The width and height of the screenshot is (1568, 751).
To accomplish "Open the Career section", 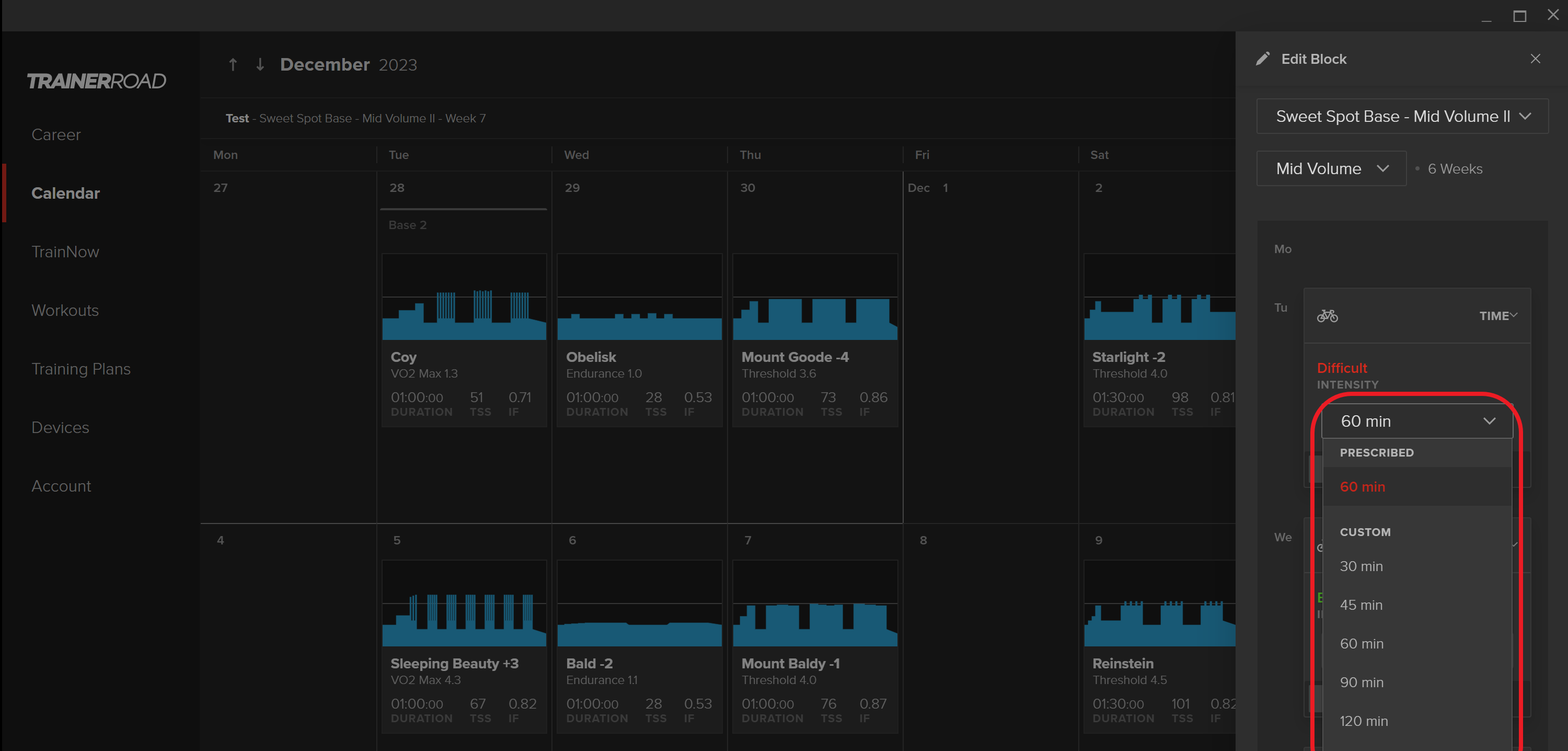I will (x=56, y=134).
